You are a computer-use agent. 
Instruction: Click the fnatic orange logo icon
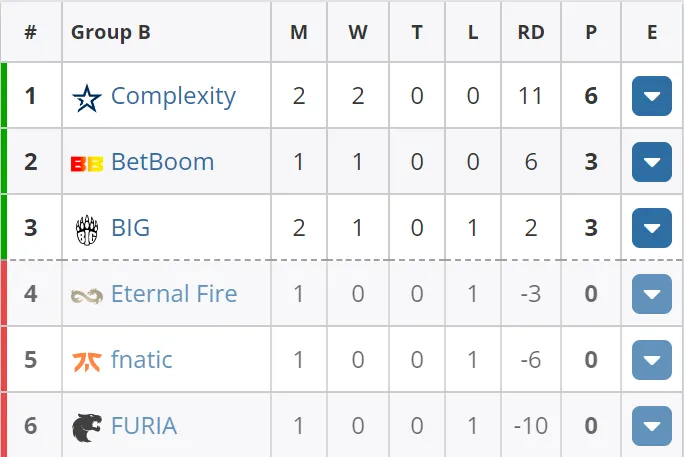click(x=87, y=362)
